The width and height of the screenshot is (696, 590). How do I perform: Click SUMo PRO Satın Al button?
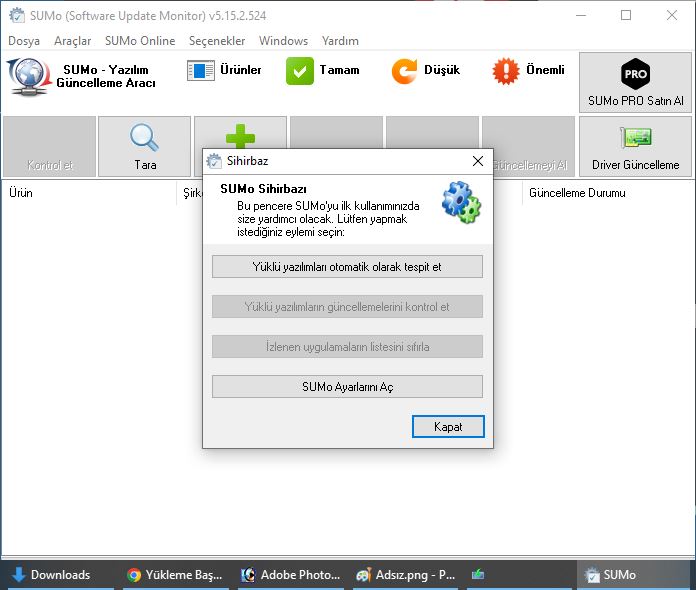coord(635,82)
